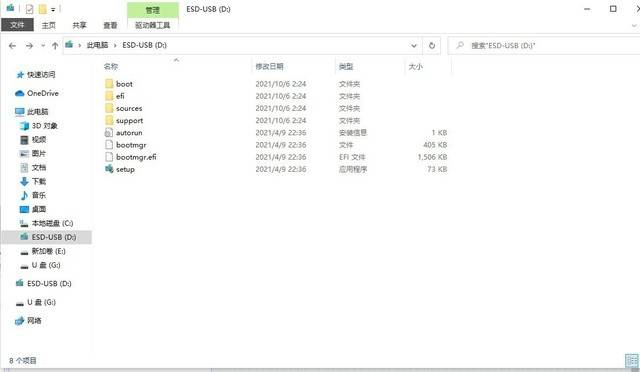Open the address bar history dropdown
The image size is (640, 372).
coord(414,46)
